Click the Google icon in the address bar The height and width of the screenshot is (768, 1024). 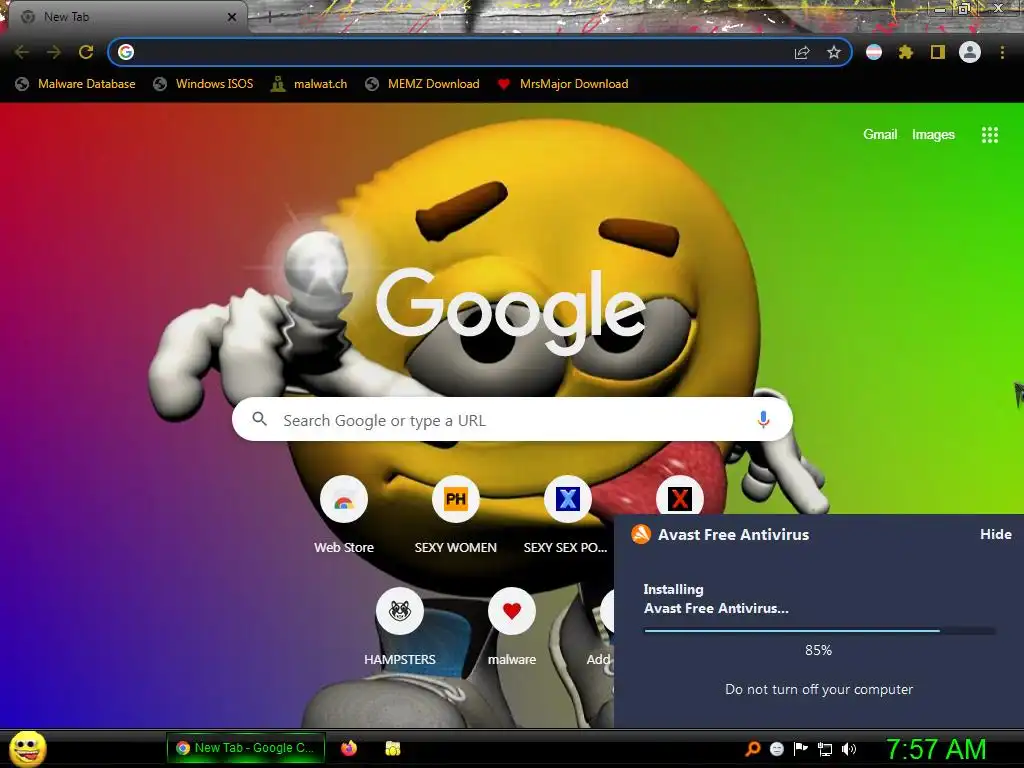point(126,52)
